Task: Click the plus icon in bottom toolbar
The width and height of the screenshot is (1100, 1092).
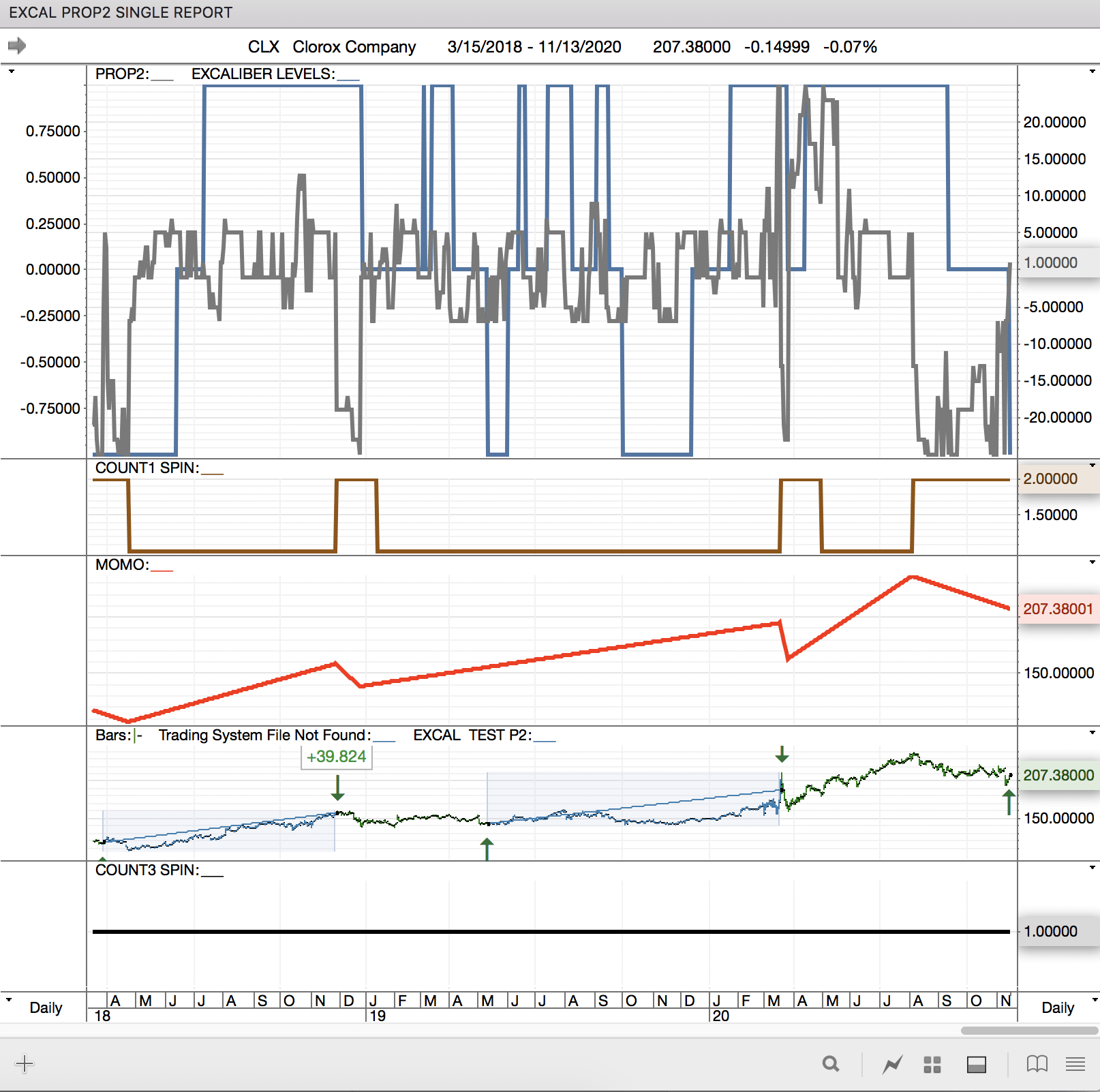Action: coord(25,1063)
